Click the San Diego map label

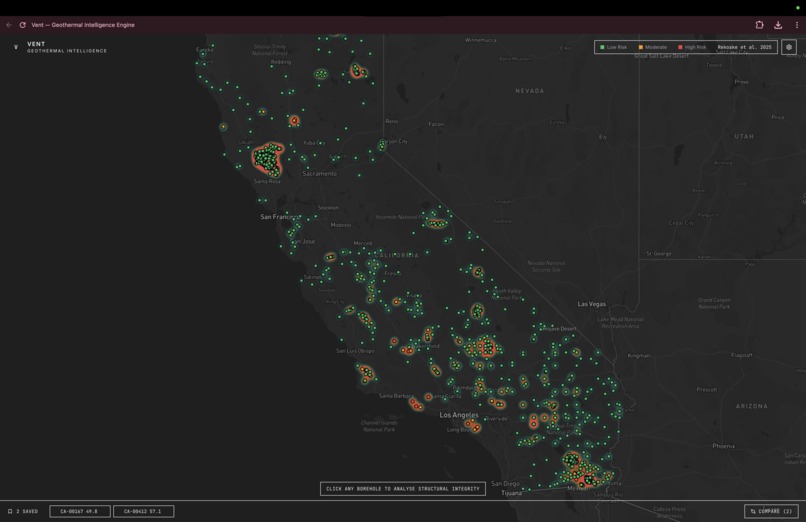point(505,483)
